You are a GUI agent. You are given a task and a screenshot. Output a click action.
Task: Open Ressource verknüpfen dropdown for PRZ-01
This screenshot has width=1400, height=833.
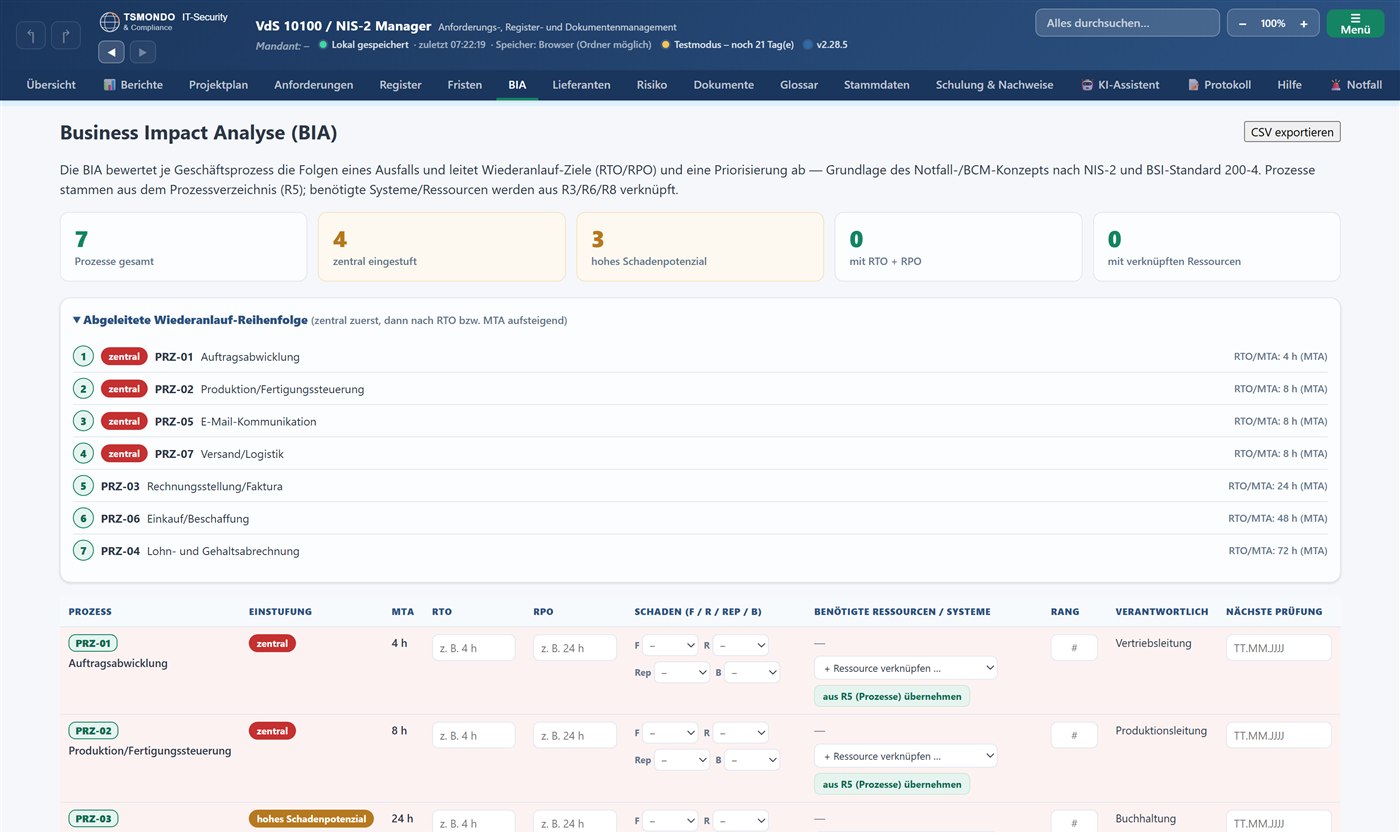pos(906,668)
